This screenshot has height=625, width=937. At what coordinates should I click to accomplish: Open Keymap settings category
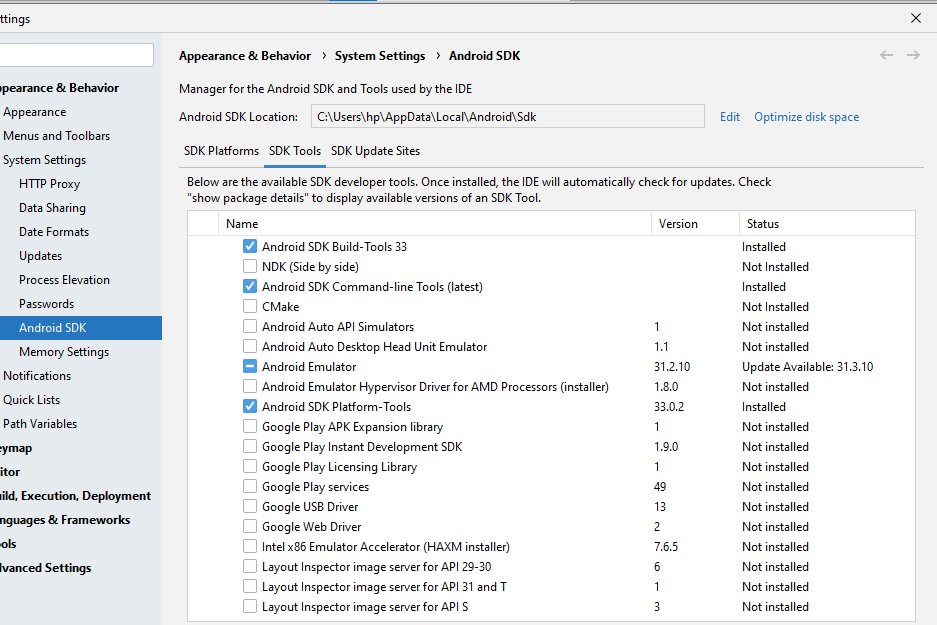pos(16,448)
